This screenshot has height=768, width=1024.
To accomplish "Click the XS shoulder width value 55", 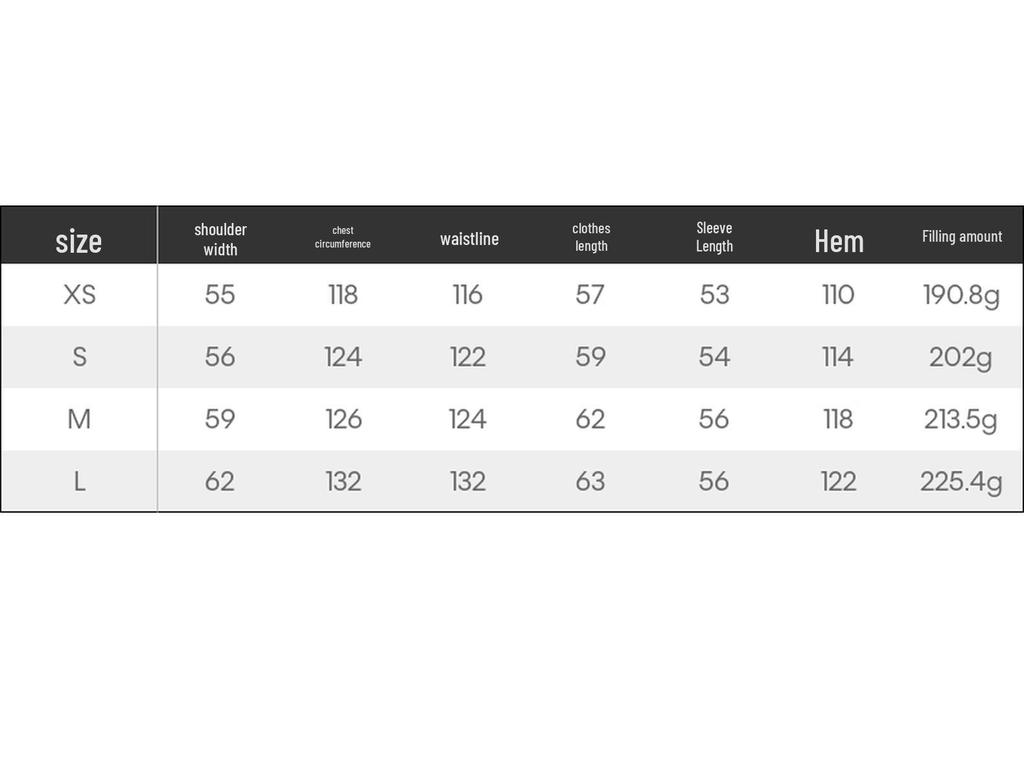I will pos(220,295).
